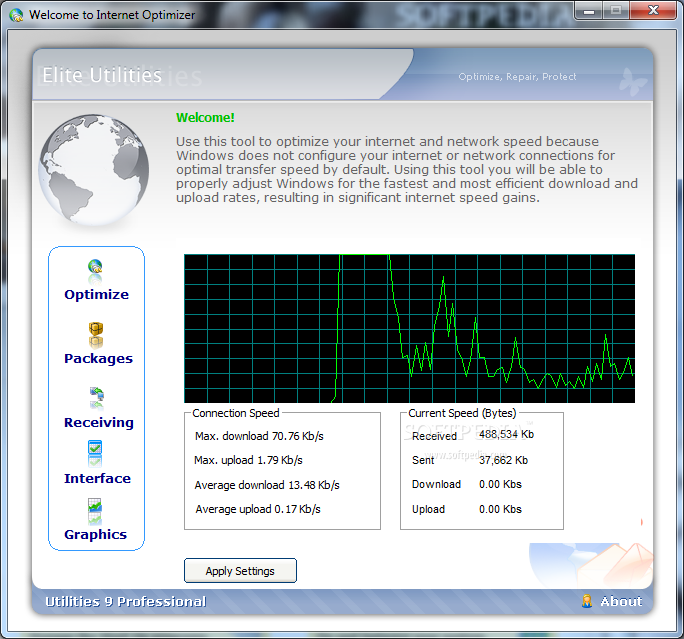
Task: Switch to the Graphics section label
Action: pos(96,535)
